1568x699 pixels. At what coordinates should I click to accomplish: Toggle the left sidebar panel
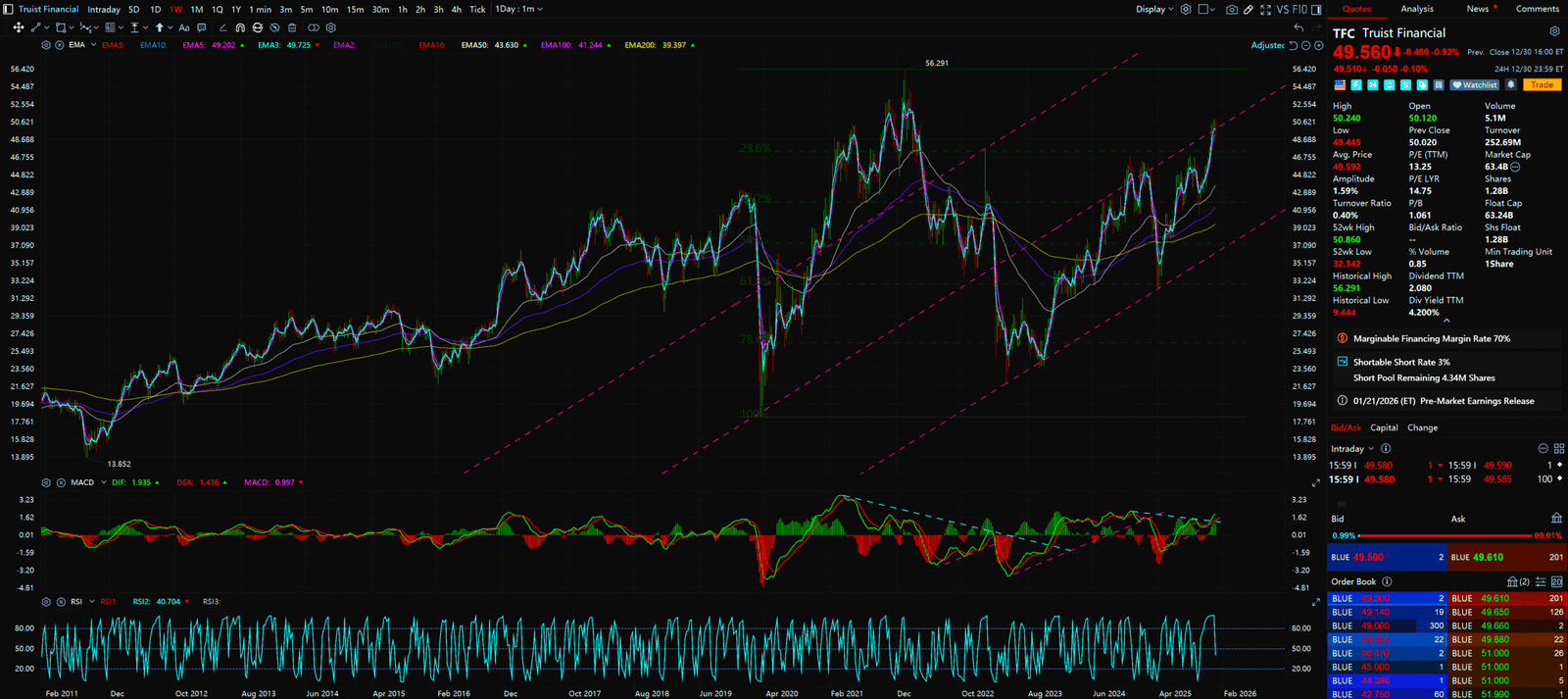click(8, 10)
